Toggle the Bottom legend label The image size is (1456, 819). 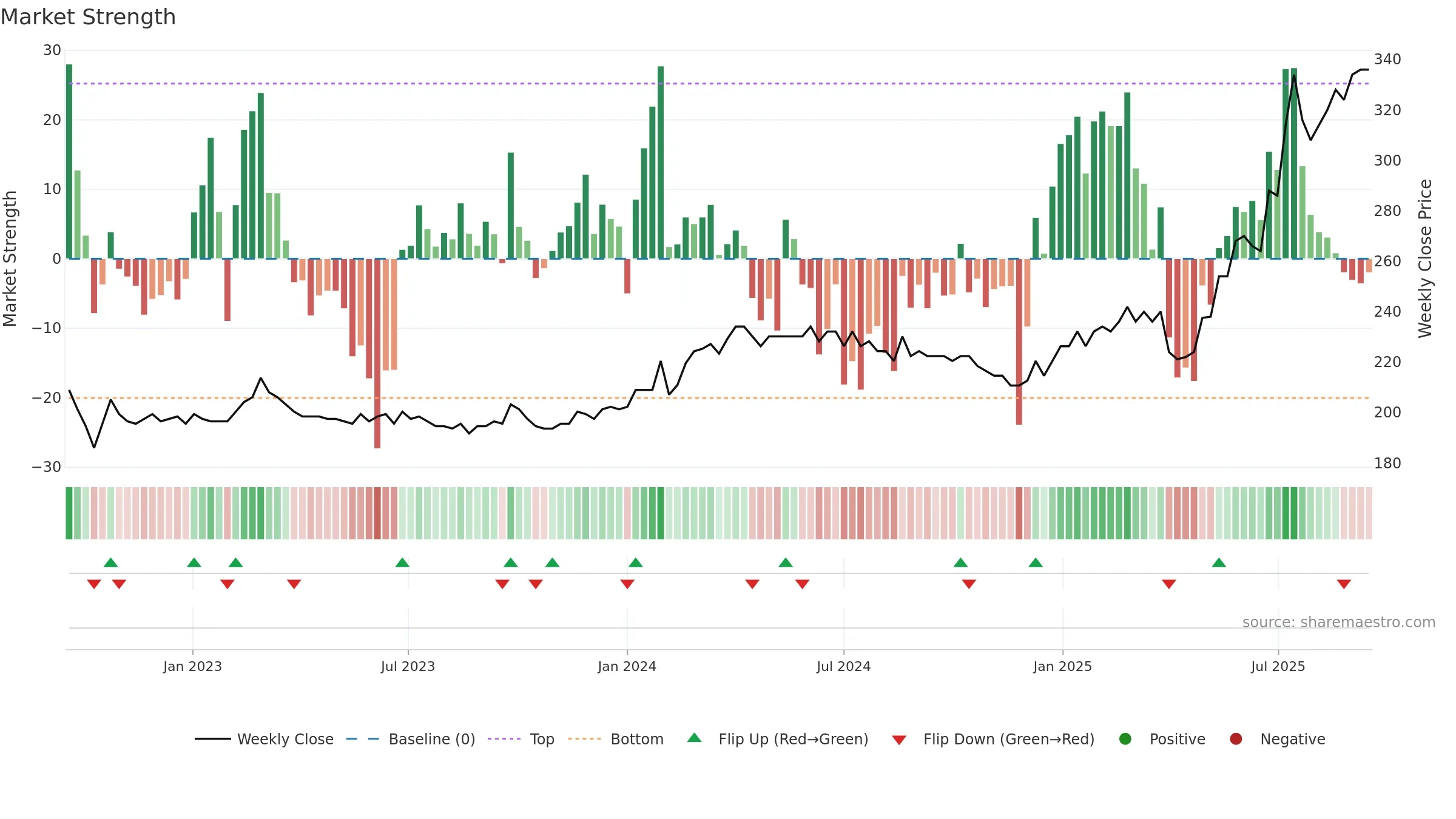(x=637, y=739)
